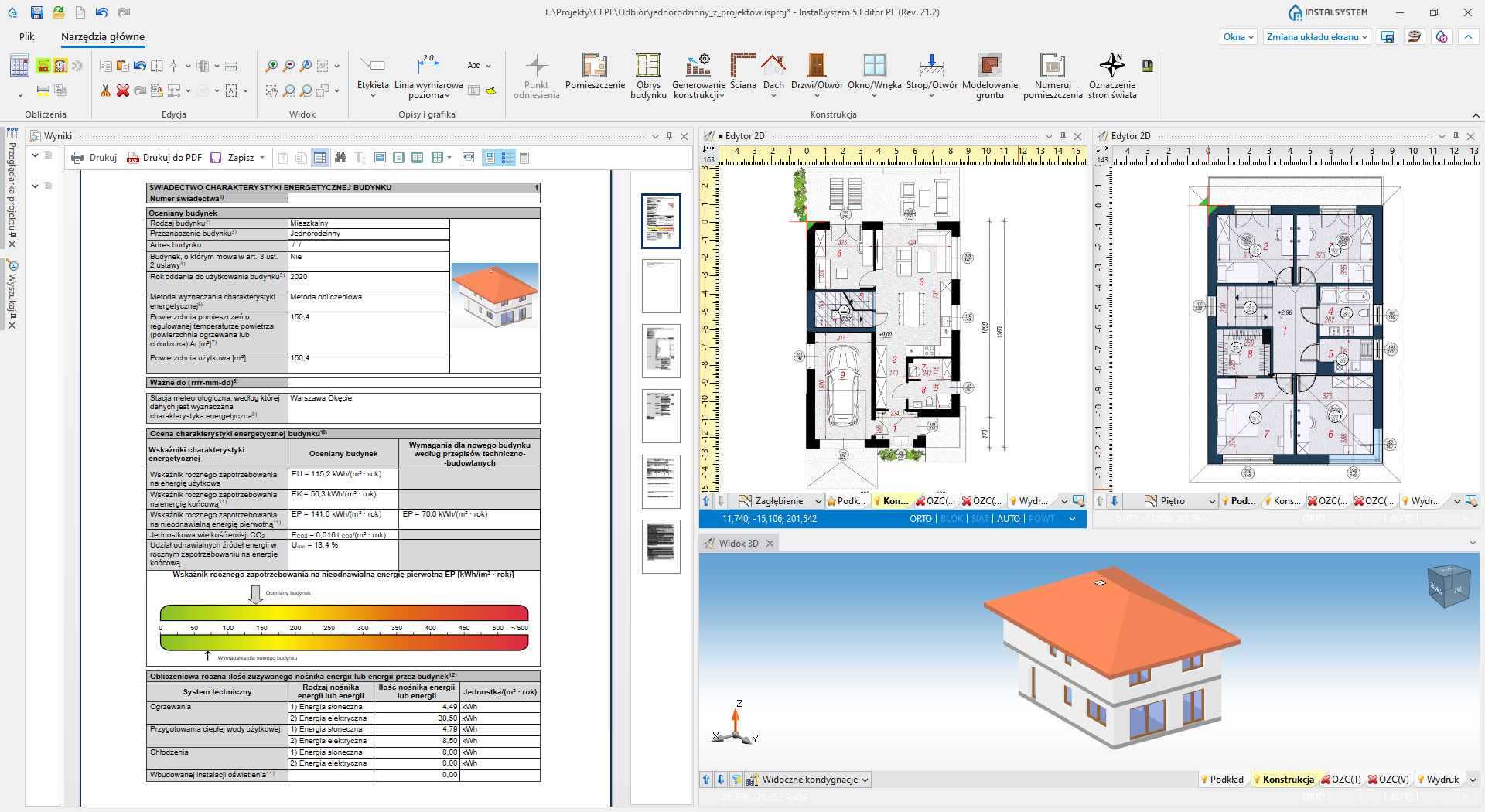The height and width of the screenshot is (812, 1485).
Task: Close the Widok 3D tab
Action: coord(770,544)
